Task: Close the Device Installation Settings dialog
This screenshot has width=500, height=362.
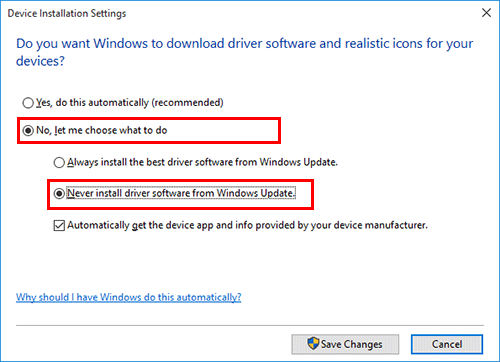Action: pyautogui.click(x=486, y=13)
